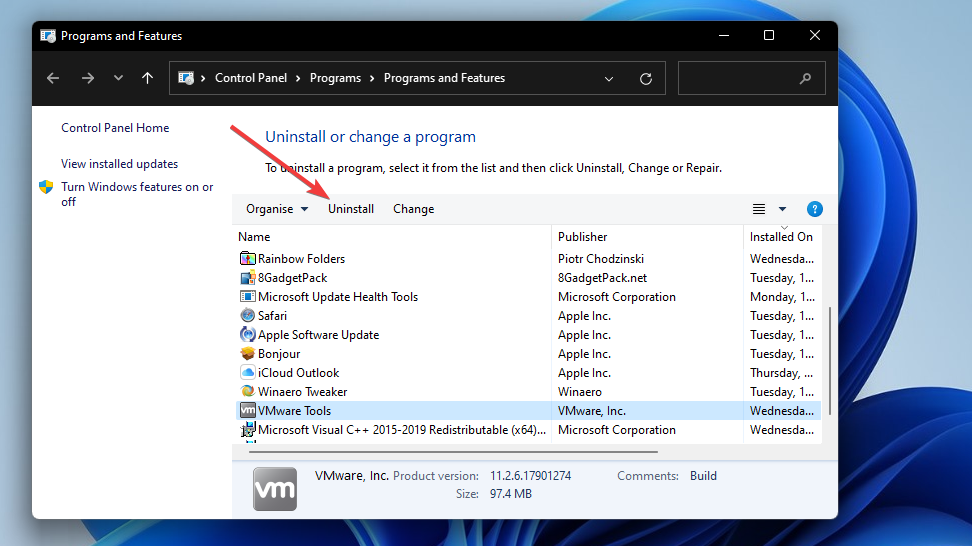Click Piotr Chodzinski publisher cell

click(x=601, y=258)
